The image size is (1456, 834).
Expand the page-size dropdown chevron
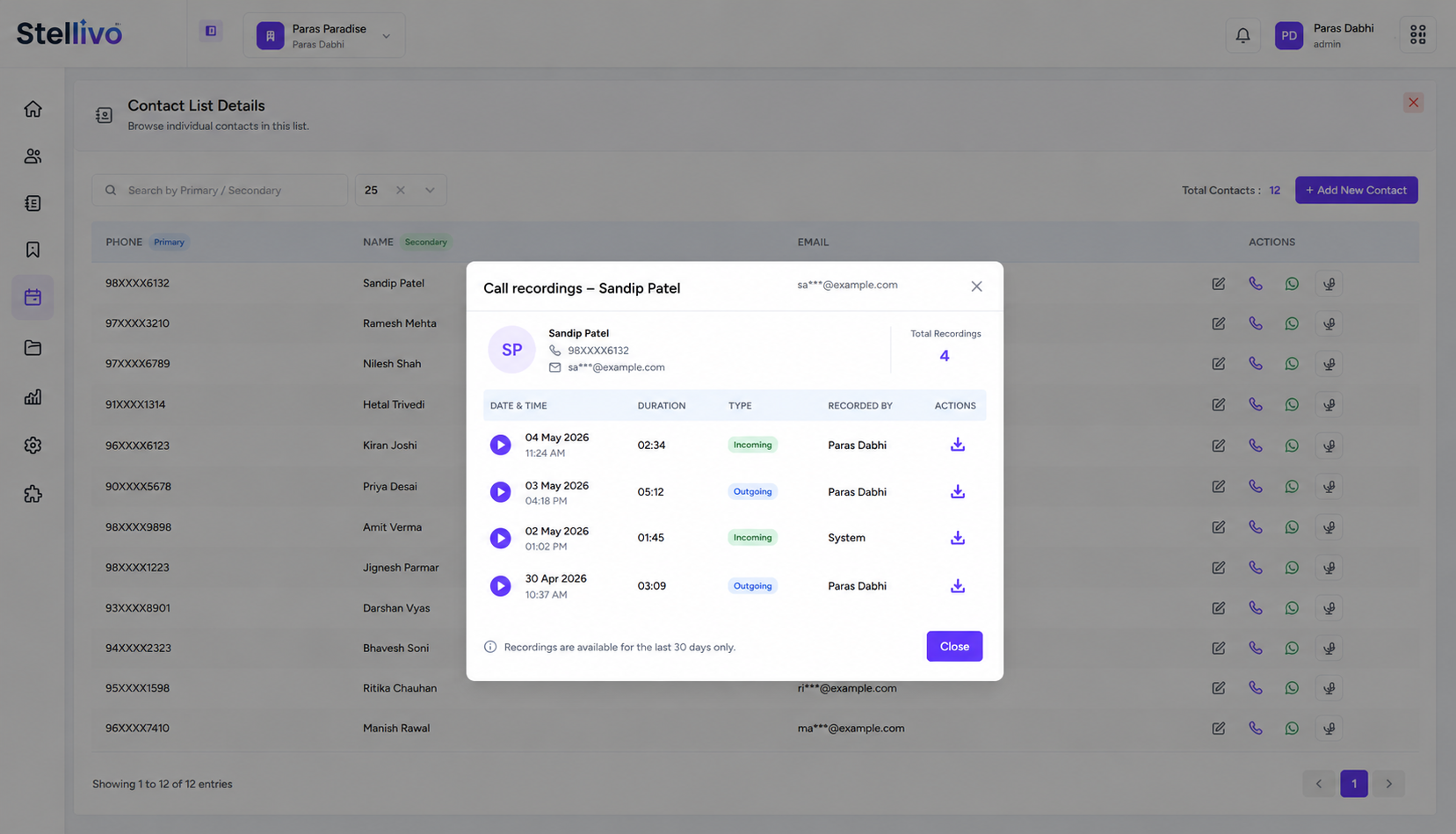click(x=430, y=190)
